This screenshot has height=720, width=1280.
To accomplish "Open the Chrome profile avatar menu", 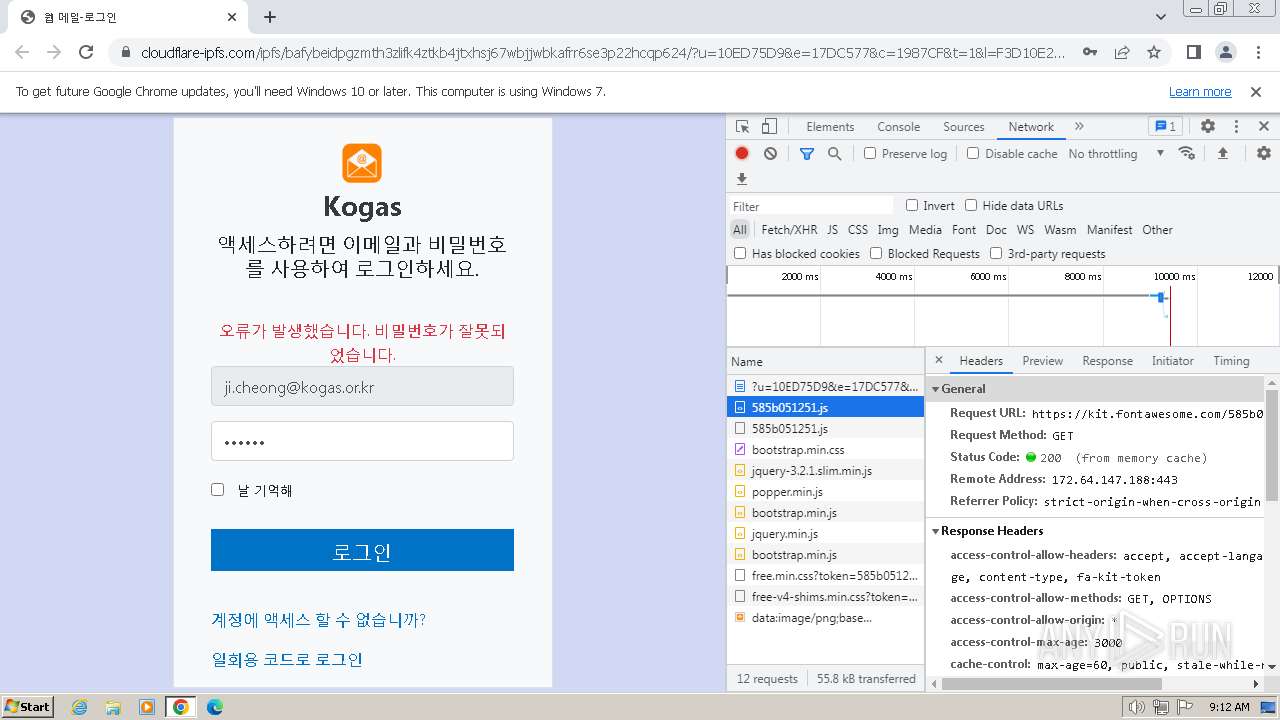I will coord(1225,52).
